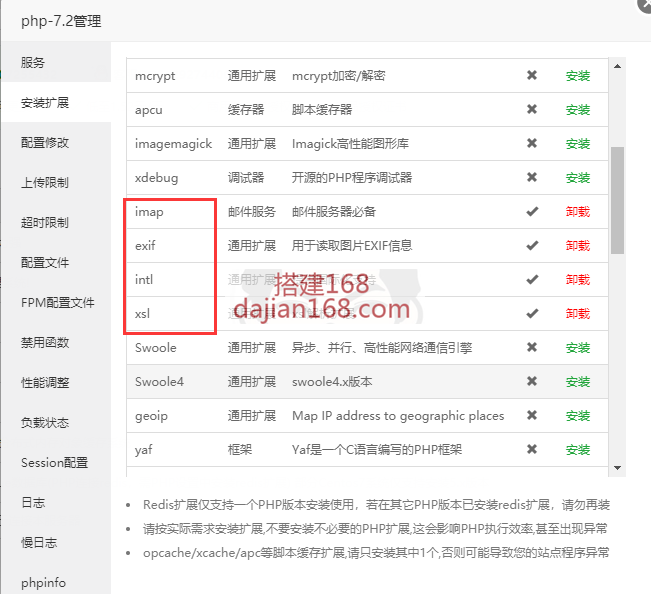The width and height of the screenshot is (651, 594).
Task: Click the X status icon for geoip
Action: (x=532, y=416)
